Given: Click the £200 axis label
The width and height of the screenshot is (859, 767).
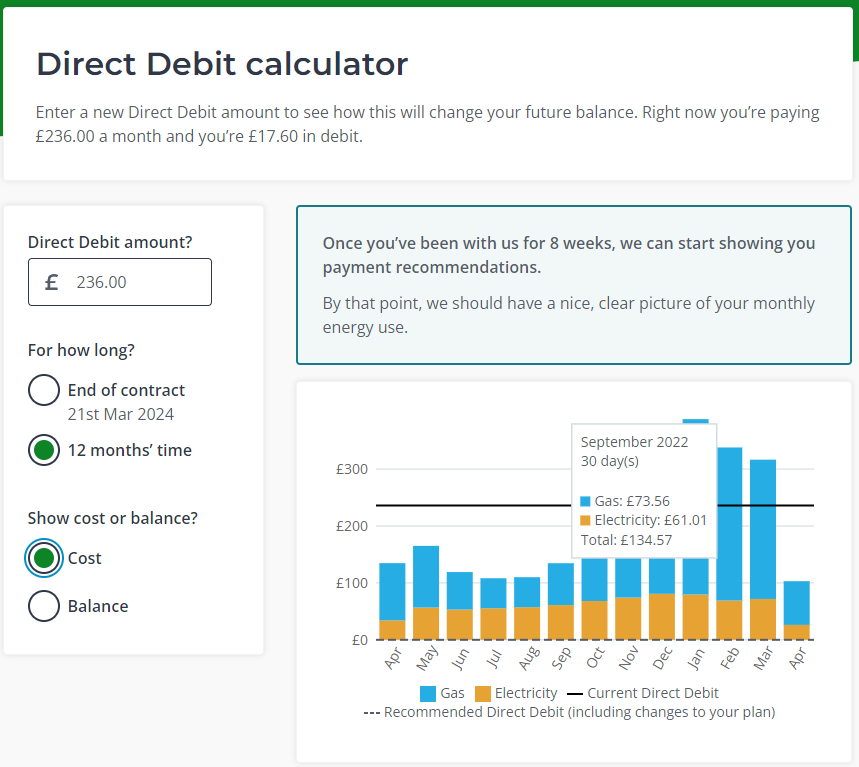Looking at the screenshot, I should 352,526.
